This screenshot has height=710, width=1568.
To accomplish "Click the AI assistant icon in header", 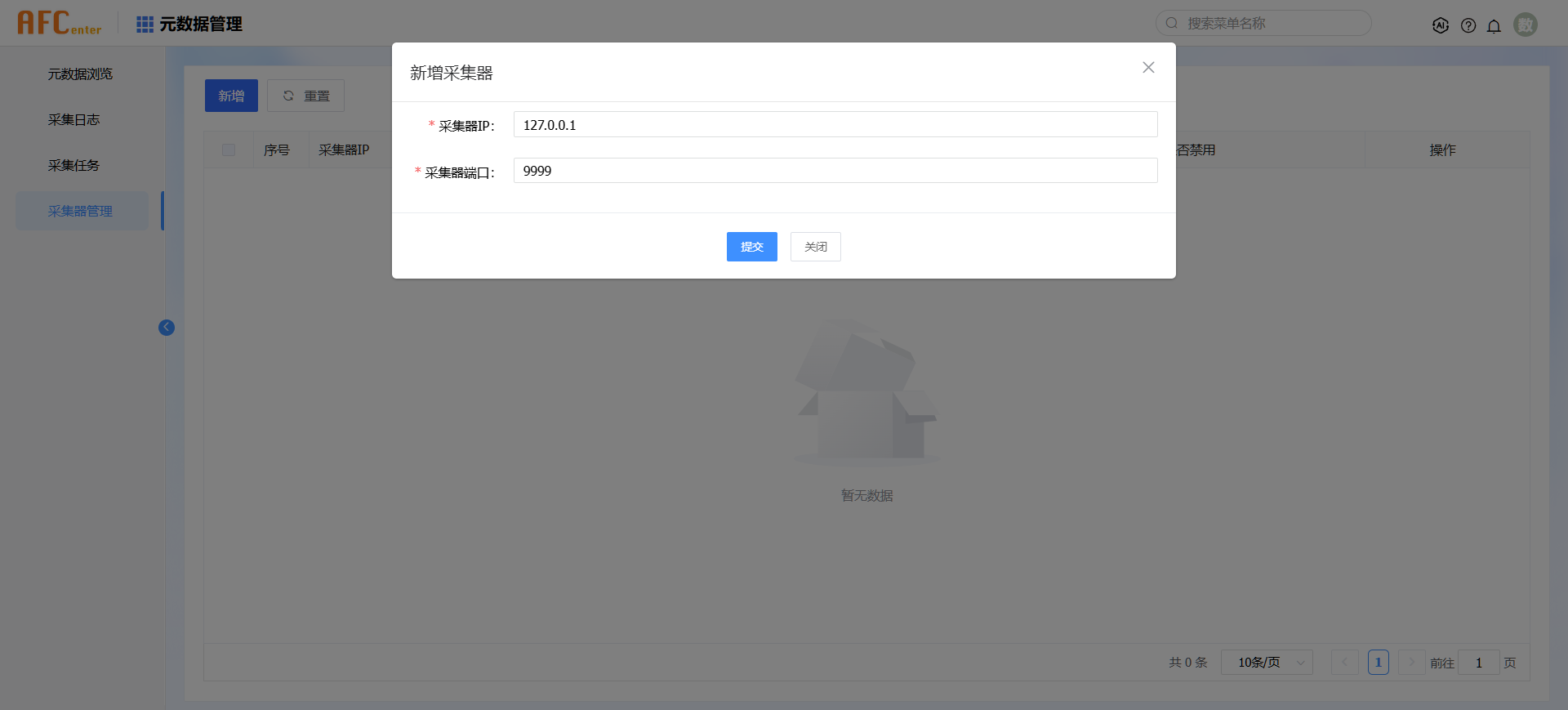I will [1441, 25].
